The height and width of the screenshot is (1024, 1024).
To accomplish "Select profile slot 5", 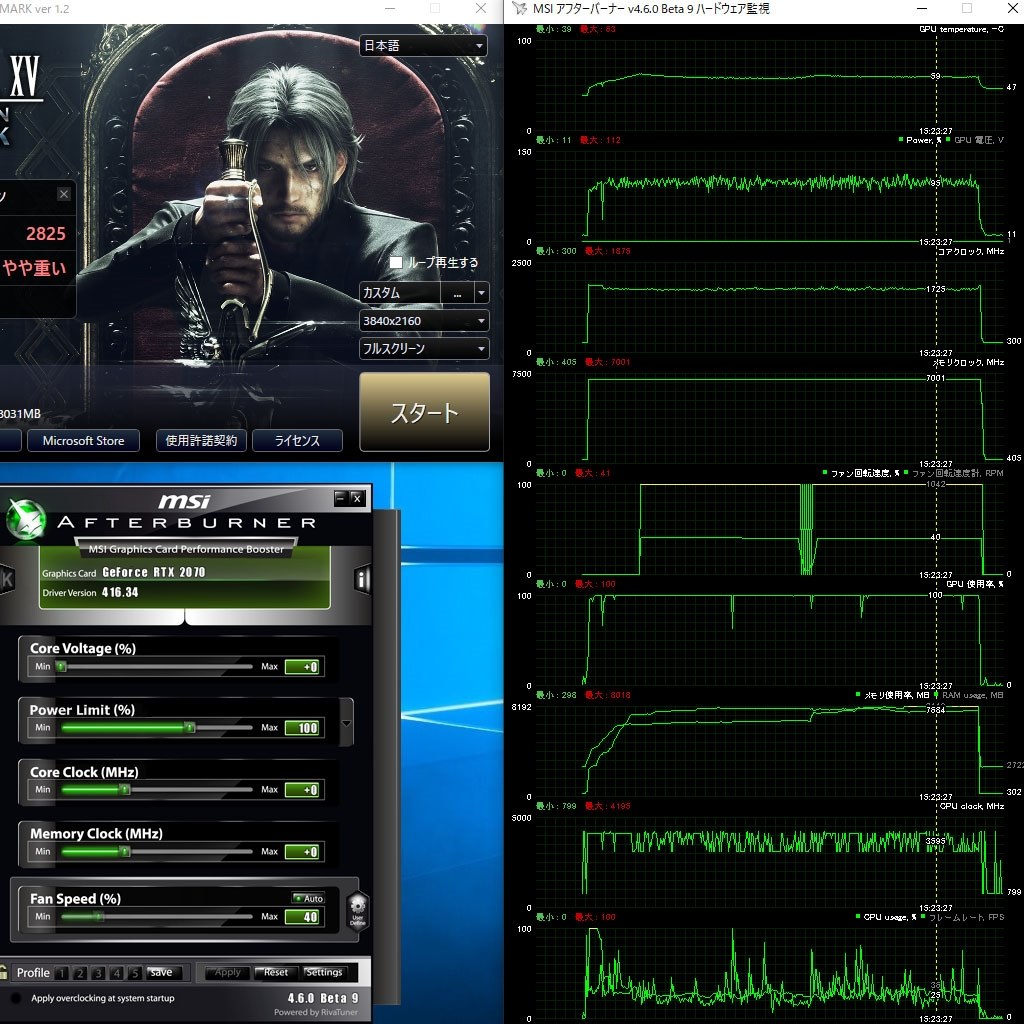I will tap(135, 973).
